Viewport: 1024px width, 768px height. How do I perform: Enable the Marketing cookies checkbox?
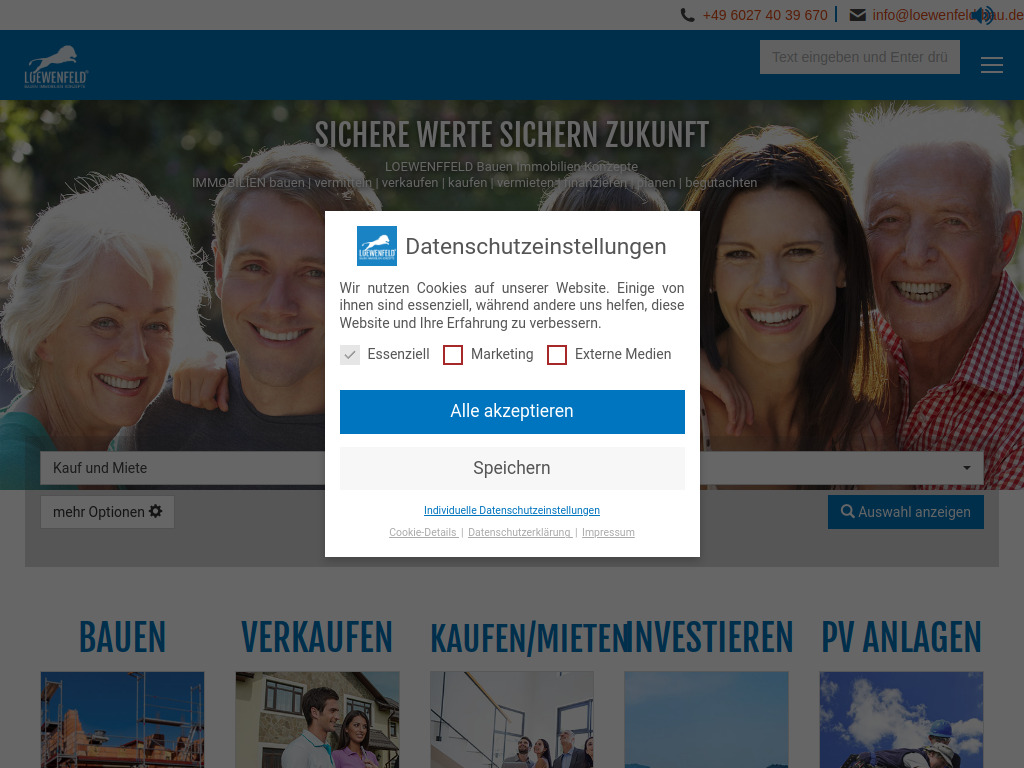click(x=453, y=354)
